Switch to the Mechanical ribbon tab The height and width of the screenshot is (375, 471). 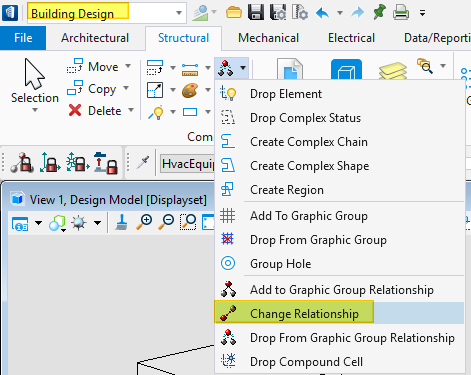(268, 38)
